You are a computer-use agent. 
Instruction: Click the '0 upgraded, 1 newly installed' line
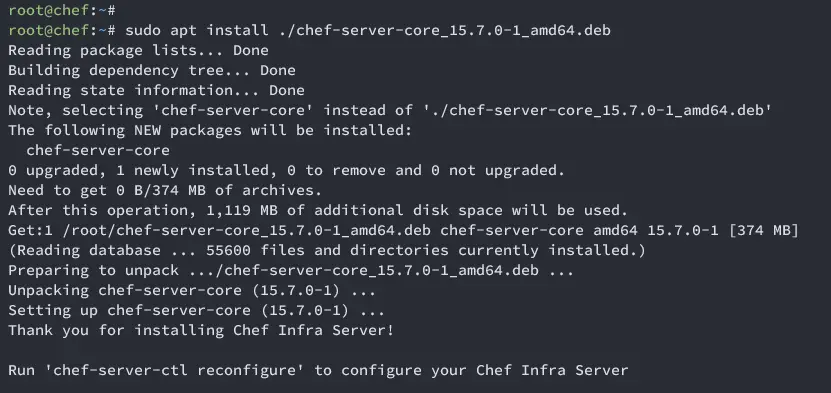287,171
